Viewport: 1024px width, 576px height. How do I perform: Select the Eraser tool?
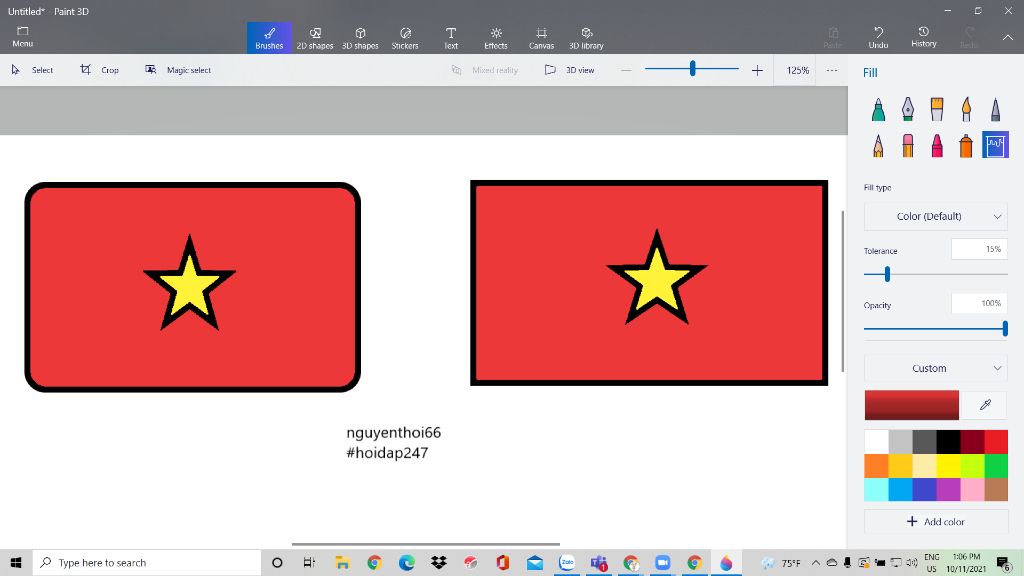click(908, 146)
